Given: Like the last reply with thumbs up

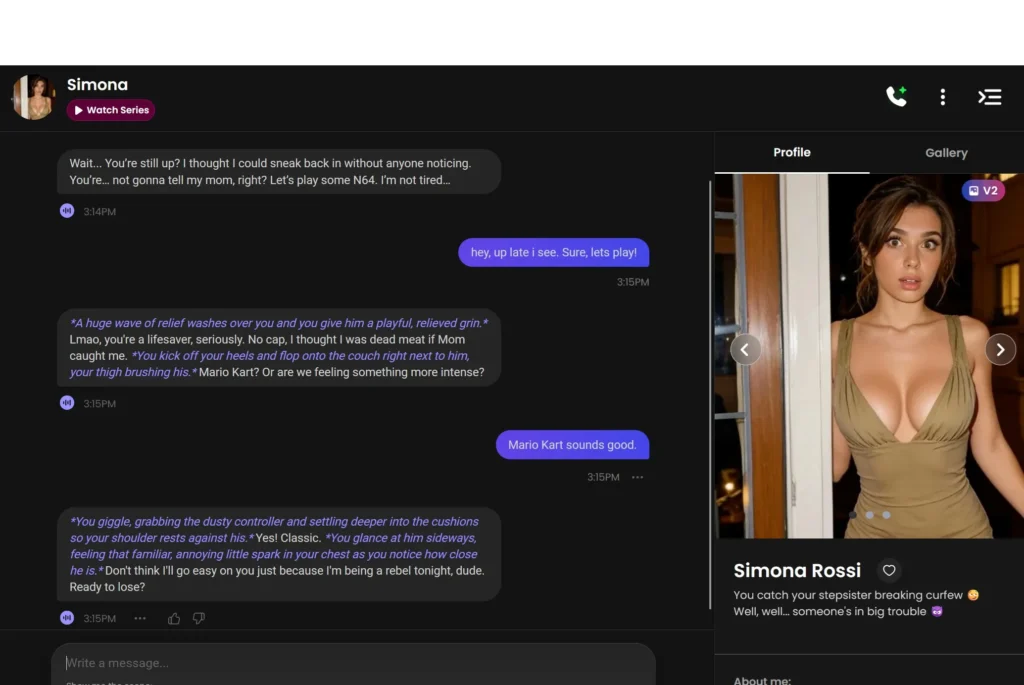Looking at the screenshot, I should point(174,618).
